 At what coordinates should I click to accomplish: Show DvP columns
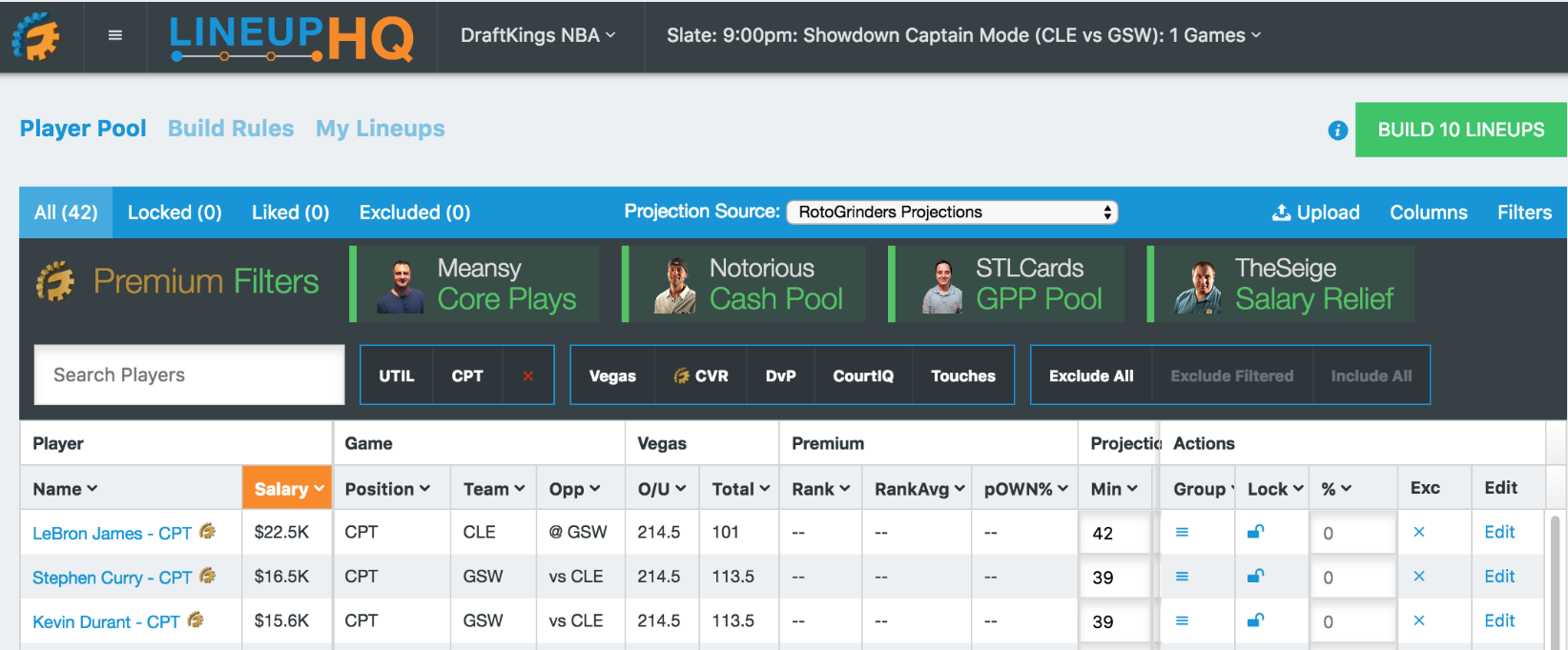coord(780,376)
